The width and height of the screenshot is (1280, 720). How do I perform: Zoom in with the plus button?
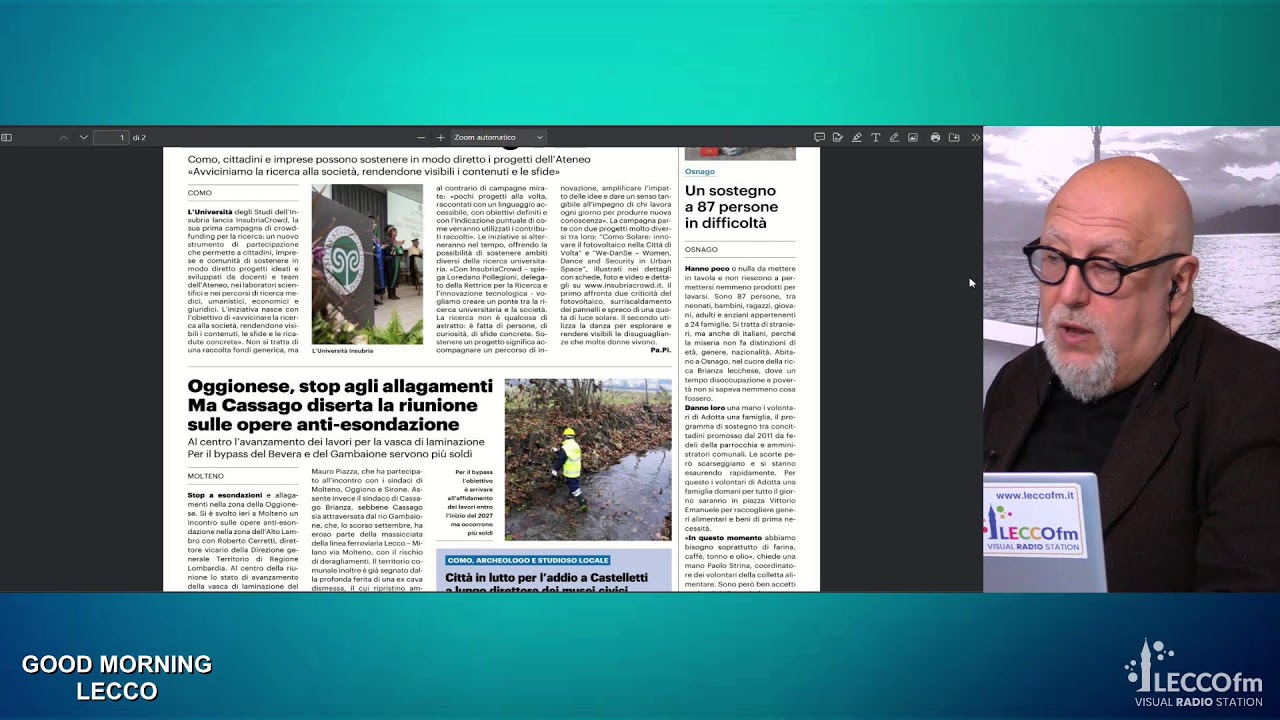pyautogui.click(x=440, y=137)
